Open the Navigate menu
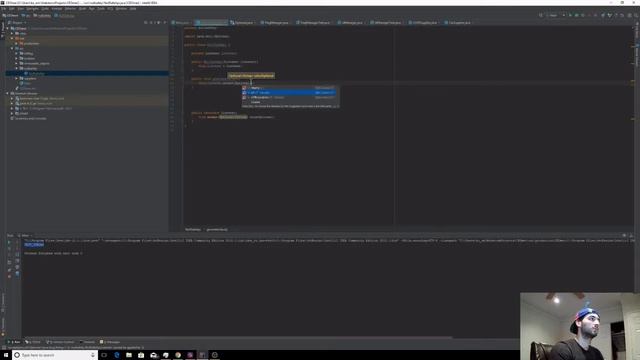640x360 pixels. tap(32, 9)
